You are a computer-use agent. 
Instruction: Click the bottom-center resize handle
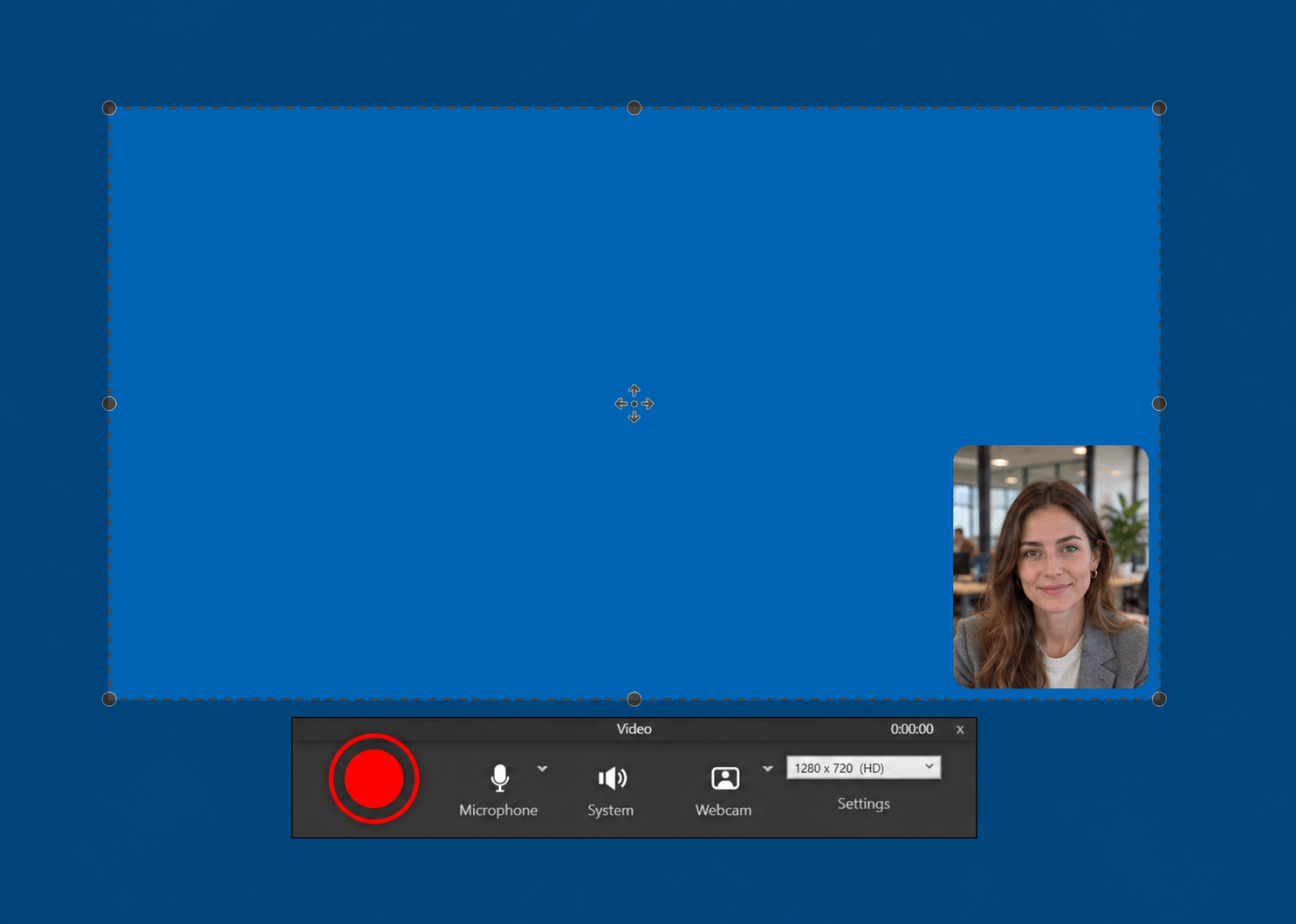(634, 699)
